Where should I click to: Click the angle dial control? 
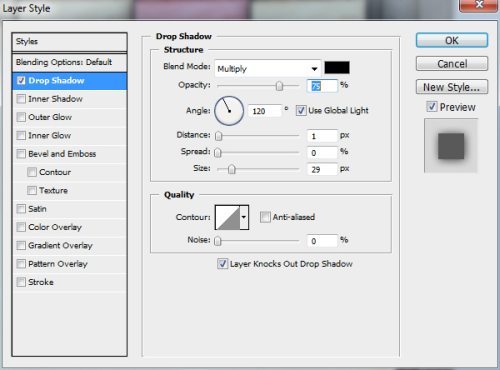(x=229, y=111)
